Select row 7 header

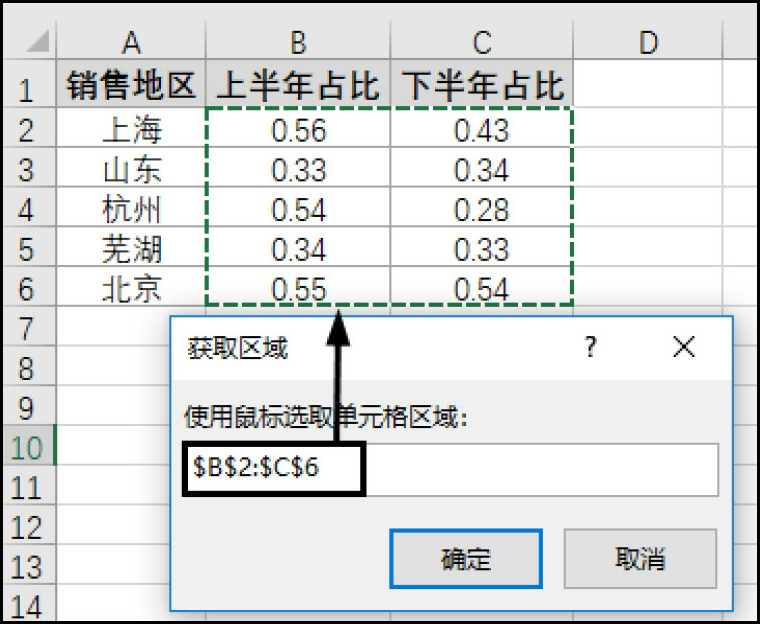click(29, 326)
